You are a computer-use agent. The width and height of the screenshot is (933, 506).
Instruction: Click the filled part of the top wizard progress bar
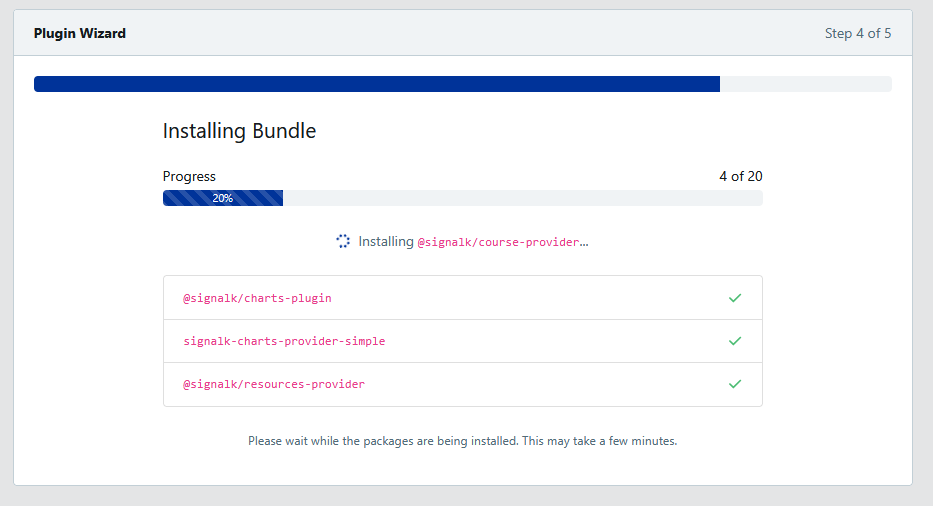tap(376, 84)
